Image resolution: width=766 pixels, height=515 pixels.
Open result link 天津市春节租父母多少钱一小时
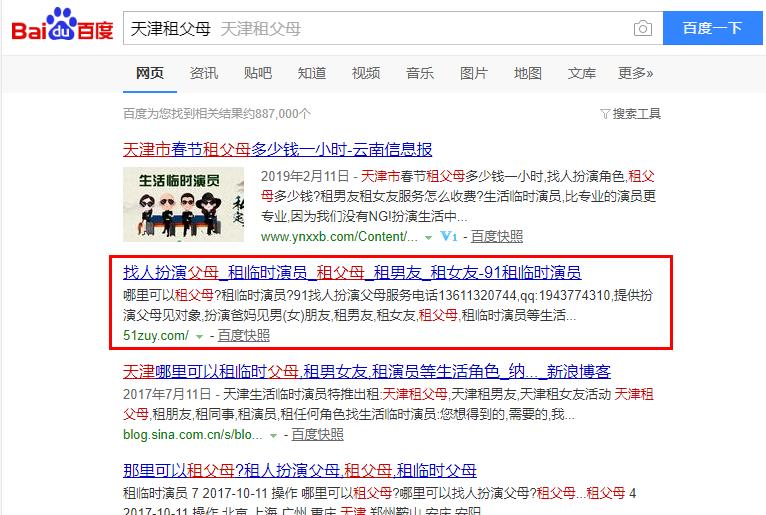pyautogui.click(x=277, y=149)
